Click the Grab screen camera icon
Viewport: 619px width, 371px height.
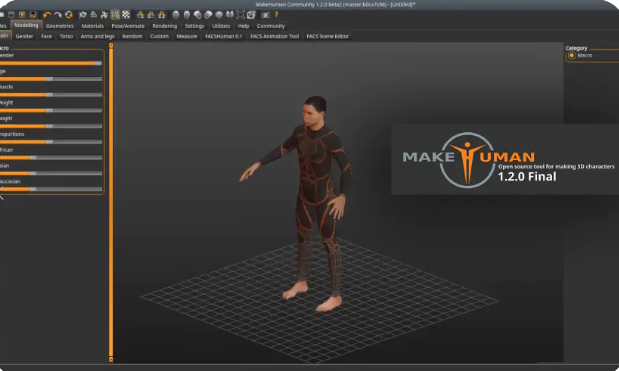pyautogui.click(x=265, y=15)
